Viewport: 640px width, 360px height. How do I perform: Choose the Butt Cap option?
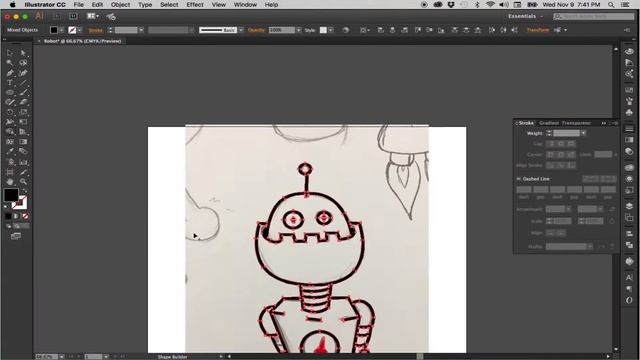coord(551,144)
